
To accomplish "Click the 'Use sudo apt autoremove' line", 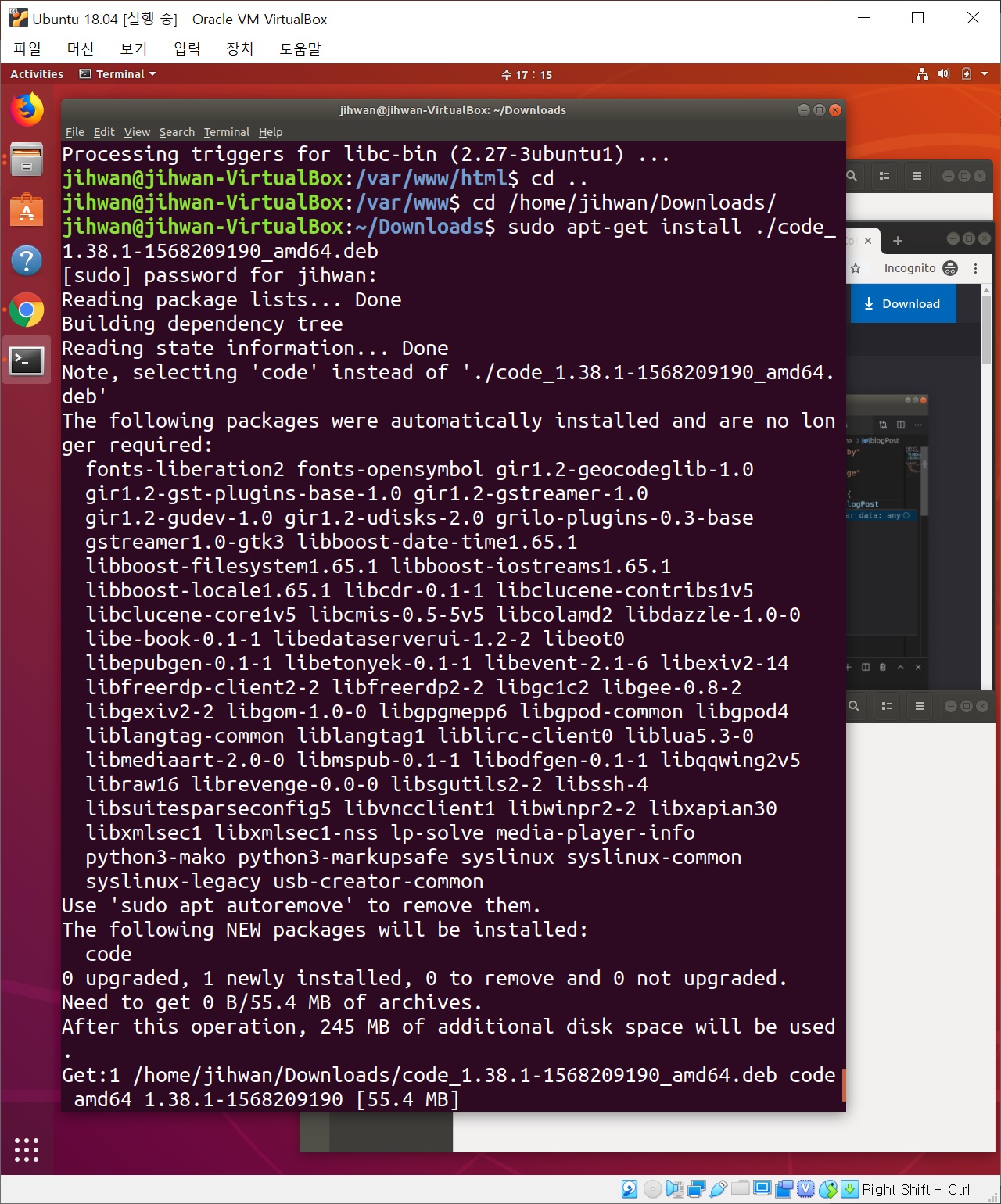I will [301, 905].
